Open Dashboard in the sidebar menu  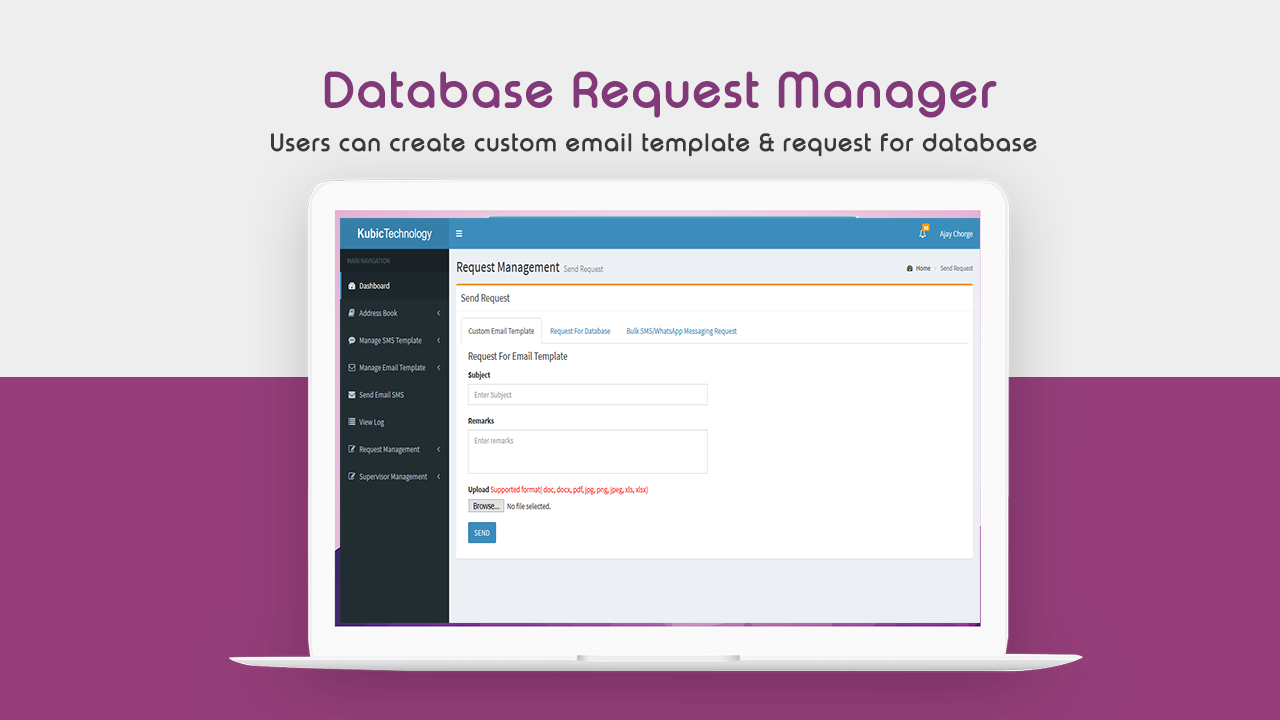(x=394, y=286)
